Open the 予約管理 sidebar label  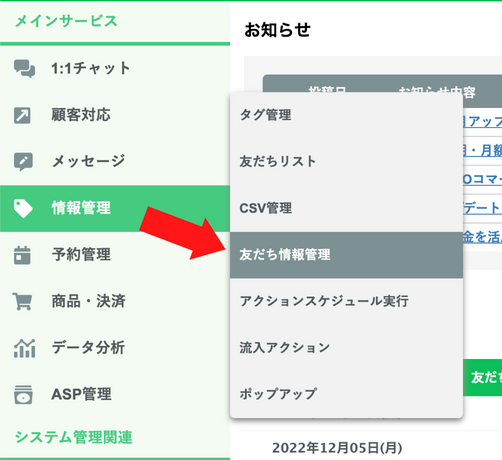81,255
